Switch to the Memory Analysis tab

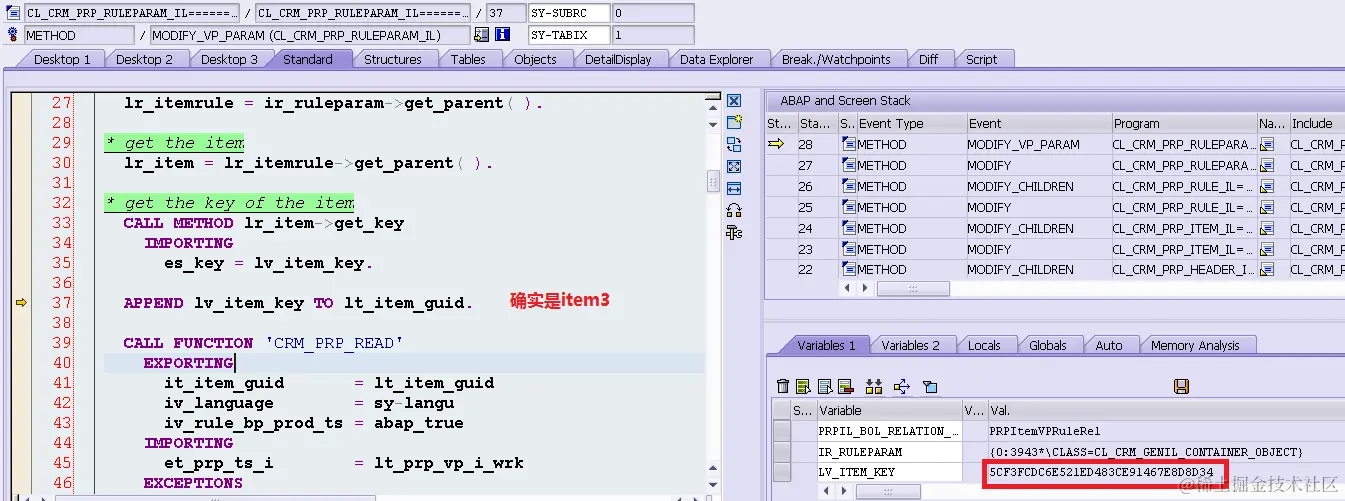pyautogui.click(x=1194, y=345)
